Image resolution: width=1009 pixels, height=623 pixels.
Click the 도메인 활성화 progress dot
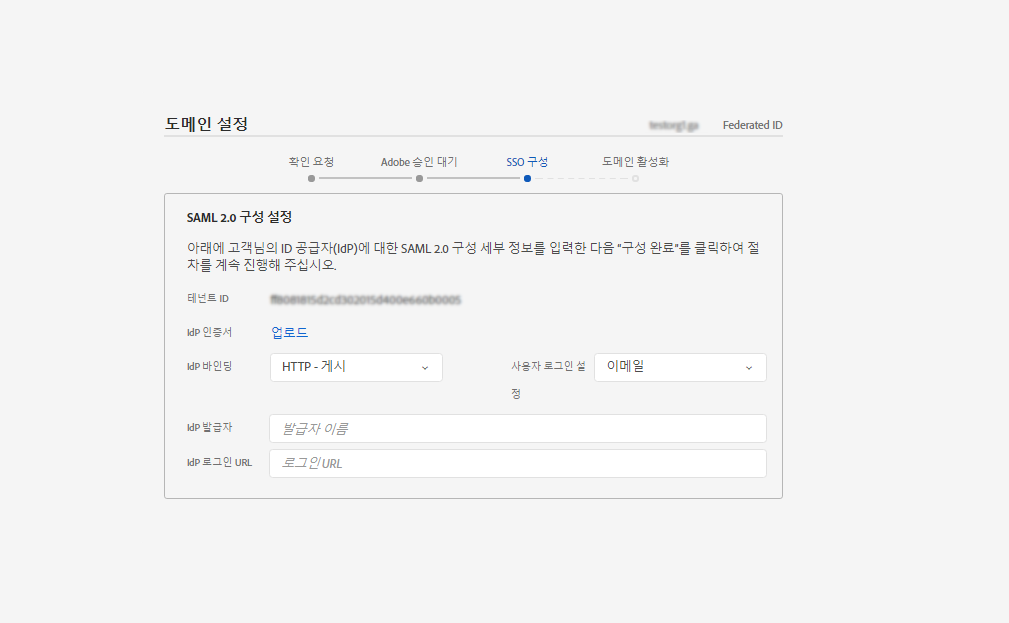(x=635, y=178)
